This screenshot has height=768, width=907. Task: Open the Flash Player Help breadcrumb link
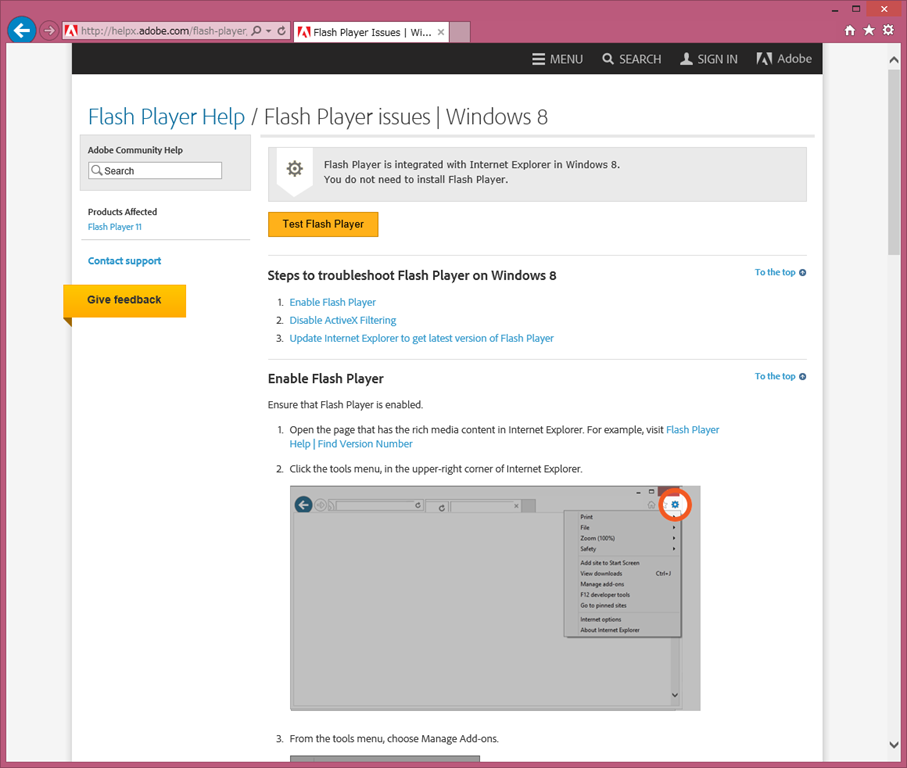coord(167,117)
